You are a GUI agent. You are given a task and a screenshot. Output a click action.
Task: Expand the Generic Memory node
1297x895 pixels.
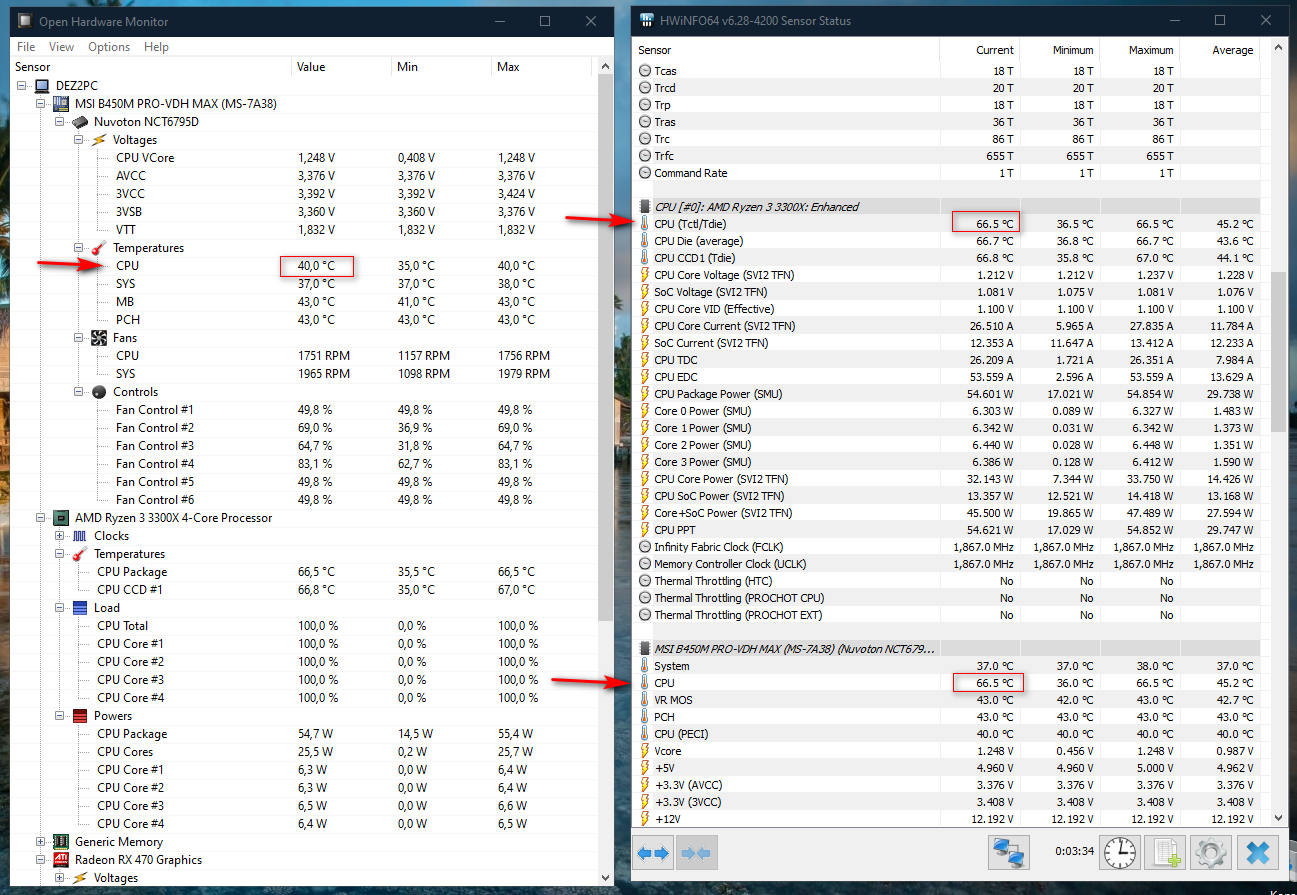coord(41,842)
